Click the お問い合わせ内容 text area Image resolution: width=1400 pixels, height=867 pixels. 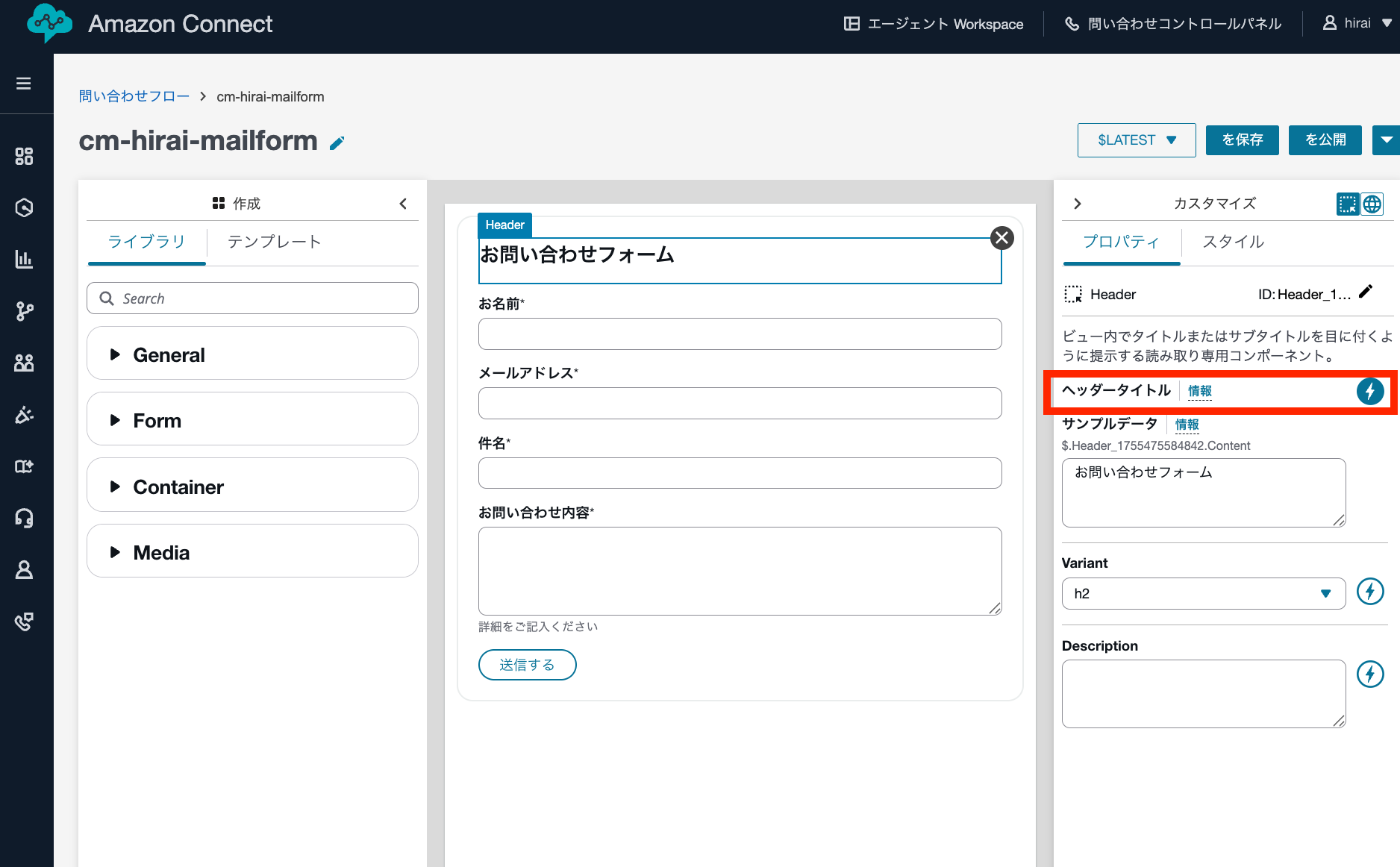point(740,572)
